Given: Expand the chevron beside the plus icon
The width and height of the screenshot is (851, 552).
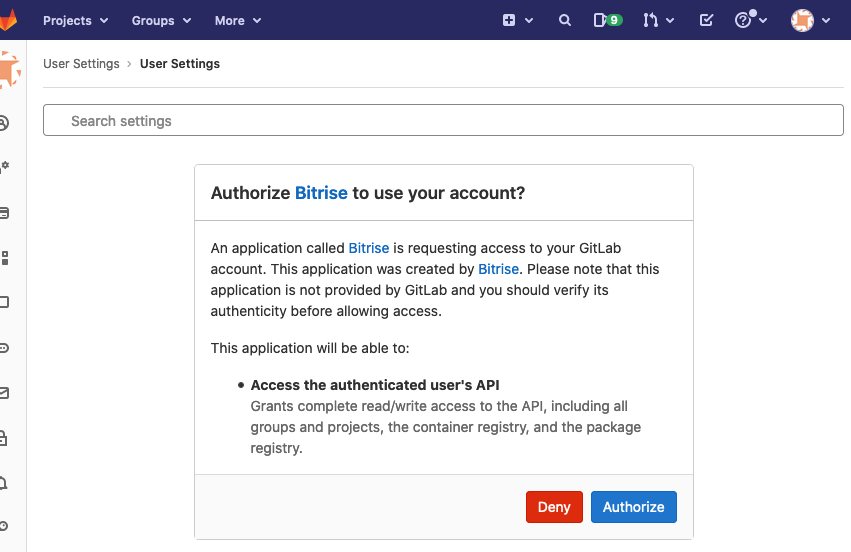Looking at the screenshot, I should 529,21.
